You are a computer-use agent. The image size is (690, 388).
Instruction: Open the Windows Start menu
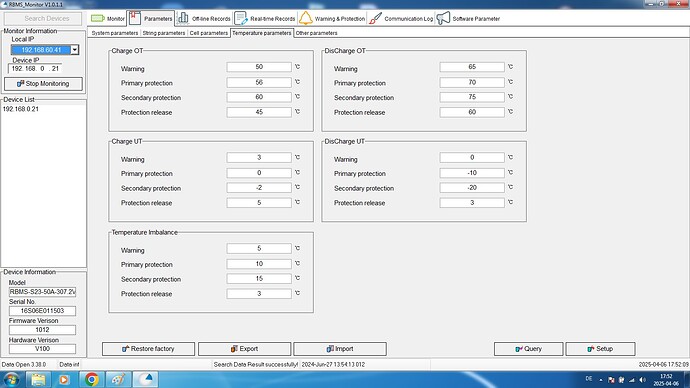(11, 379)
